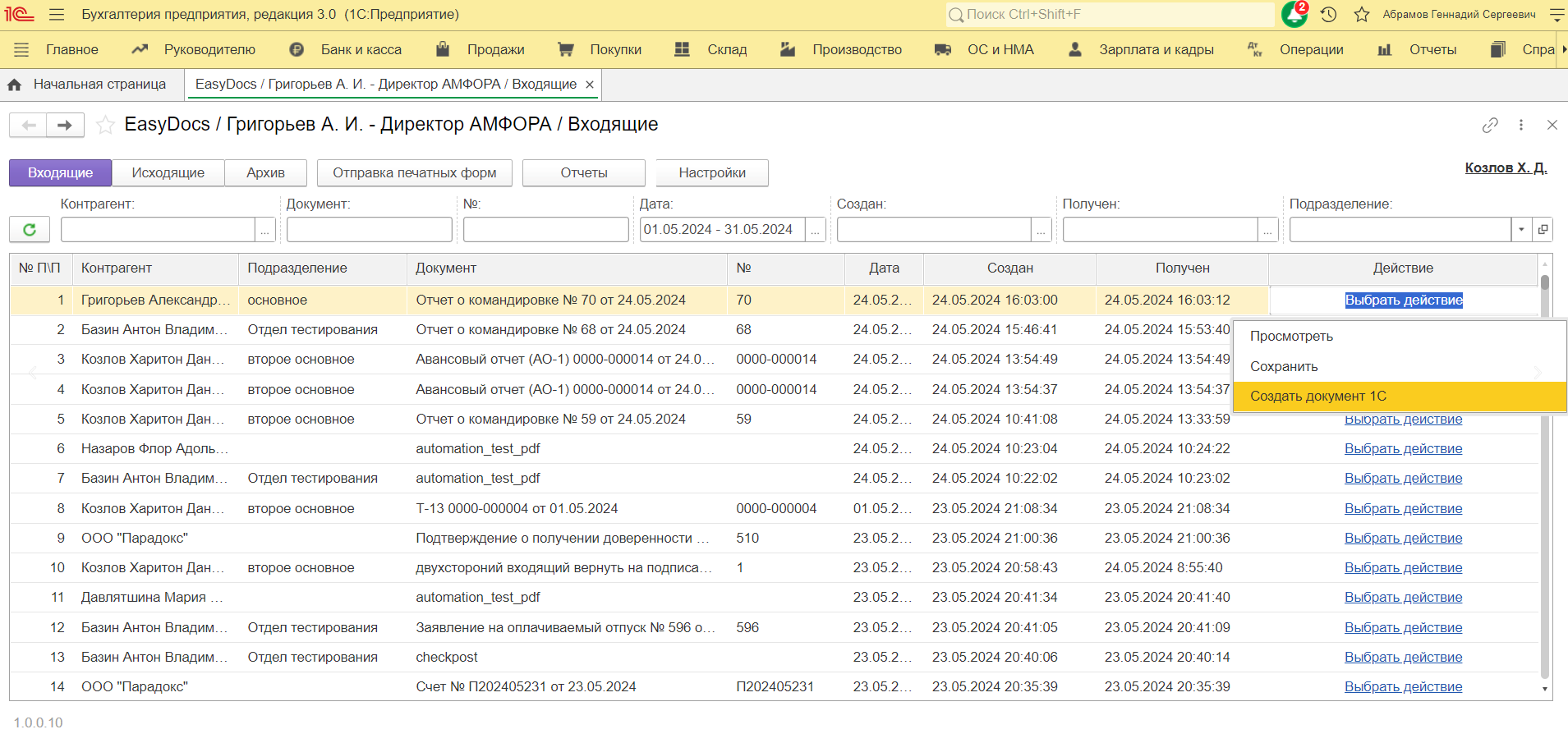The image size is (1568, 743).
Task: Add current page to favorites star
Action: 105,125
